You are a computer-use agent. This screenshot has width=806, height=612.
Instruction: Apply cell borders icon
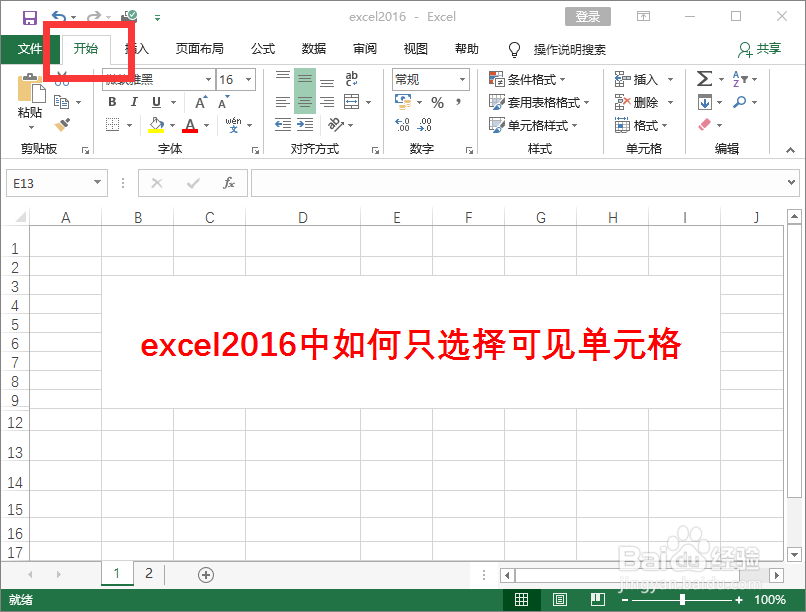click(x=113, y=125)
